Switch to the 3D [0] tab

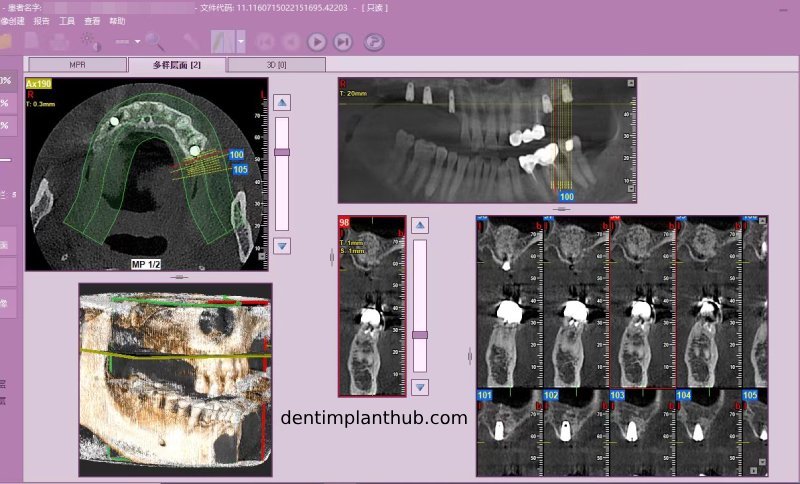click(x=276, y=65)
